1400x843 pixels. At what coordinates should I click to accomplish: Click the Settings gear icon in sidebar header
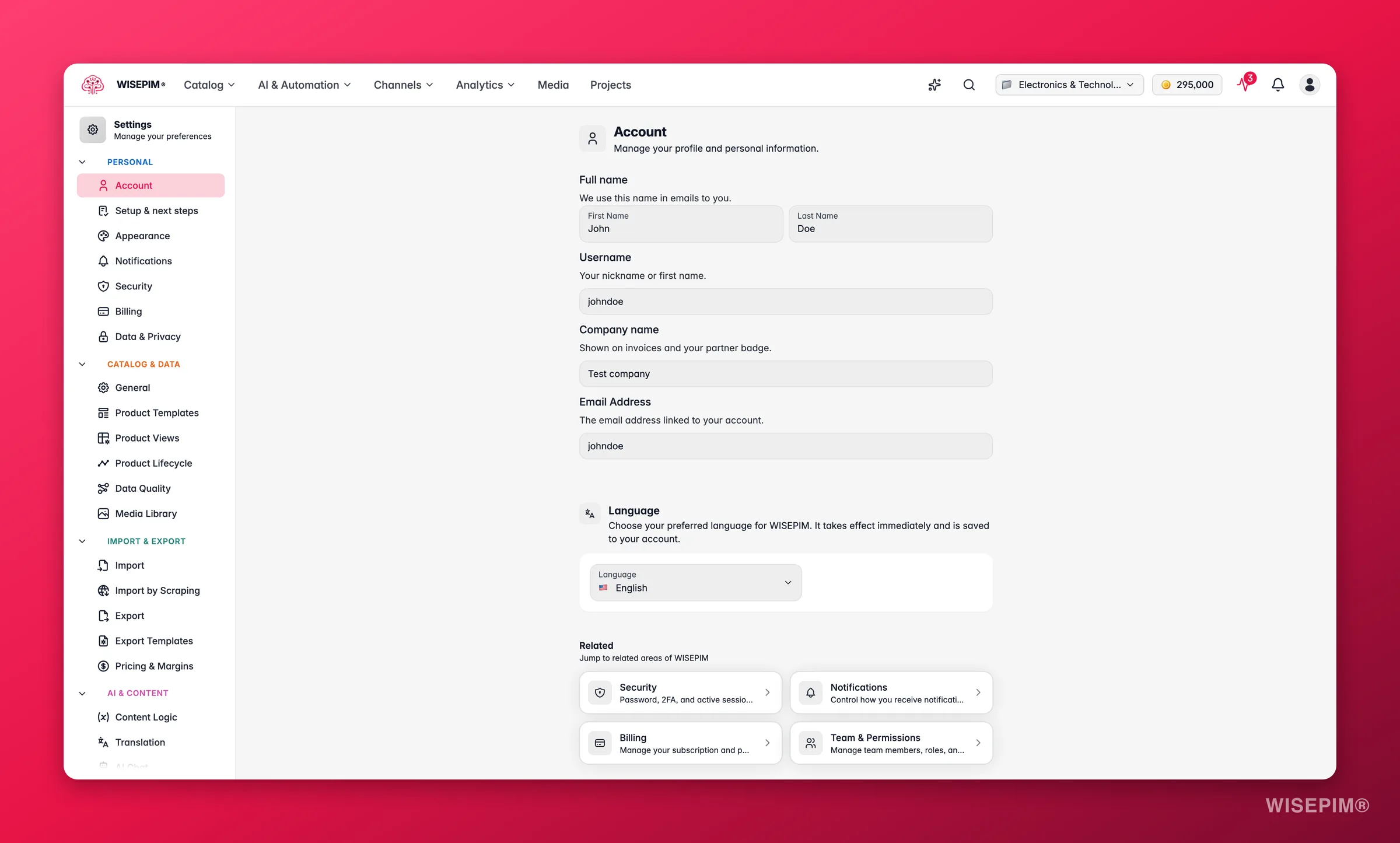93,130
